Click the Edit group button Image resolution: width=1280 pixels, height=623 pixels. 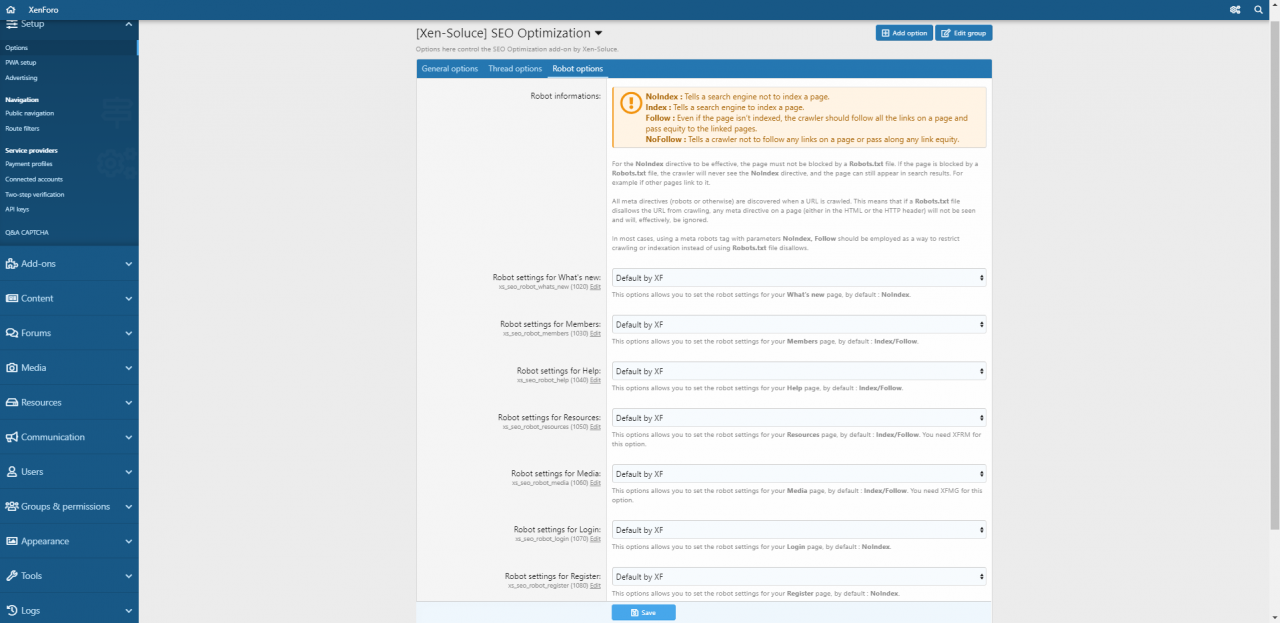point(964,33)
